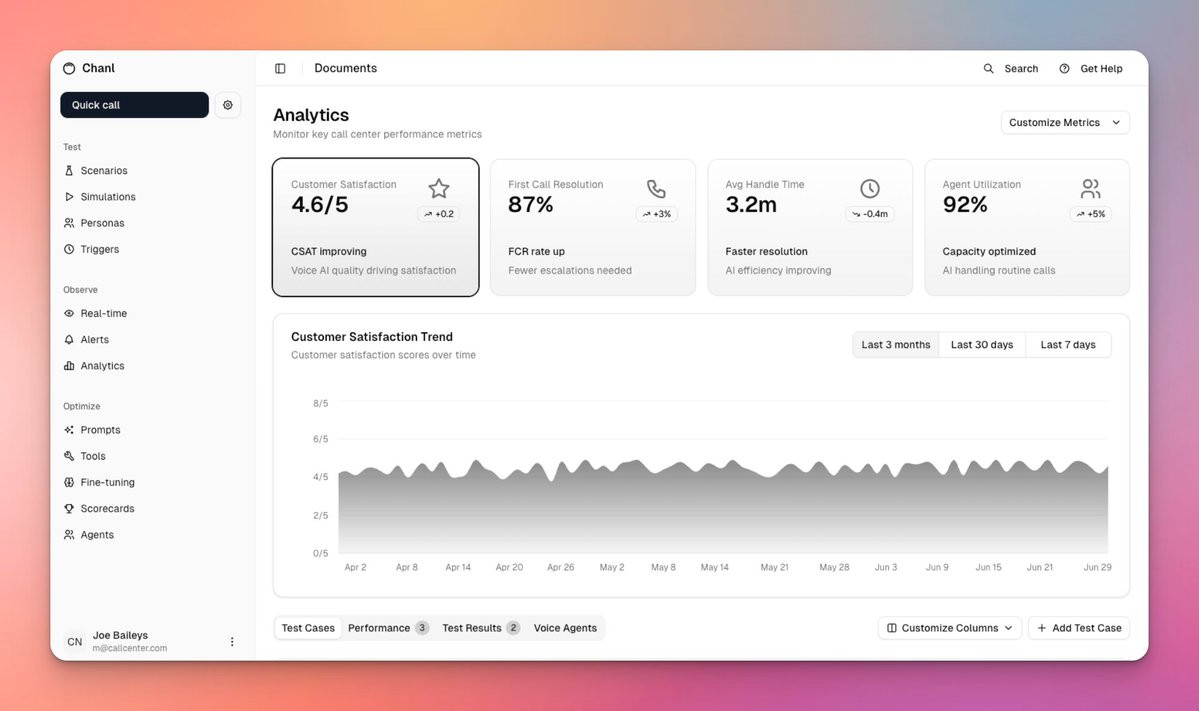The height and width of the screenshot is (711, 1199).
Task: Open the Alerts bell icon
Action: 69,339
